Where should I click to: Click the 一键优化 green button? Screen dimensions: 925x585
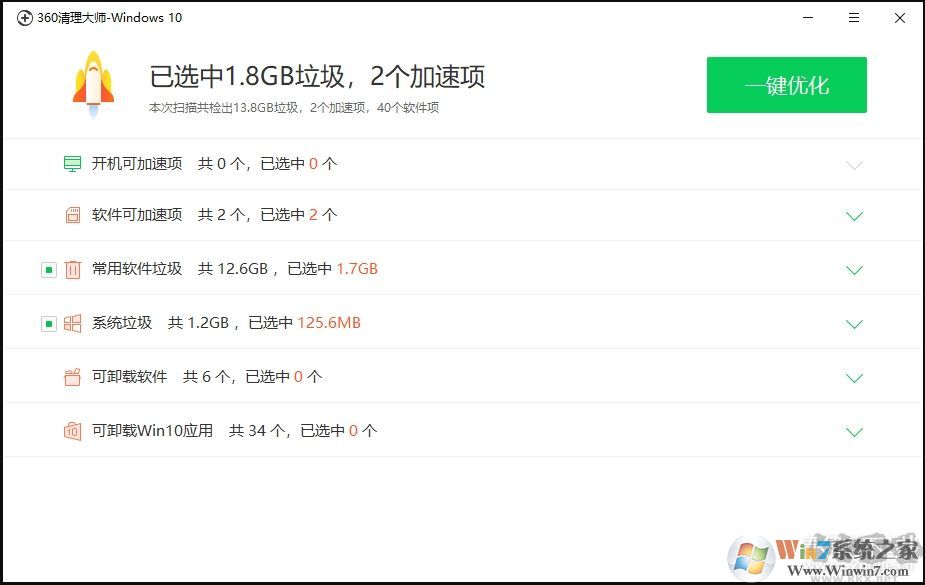pyautogui.click(x=786, y=85)
